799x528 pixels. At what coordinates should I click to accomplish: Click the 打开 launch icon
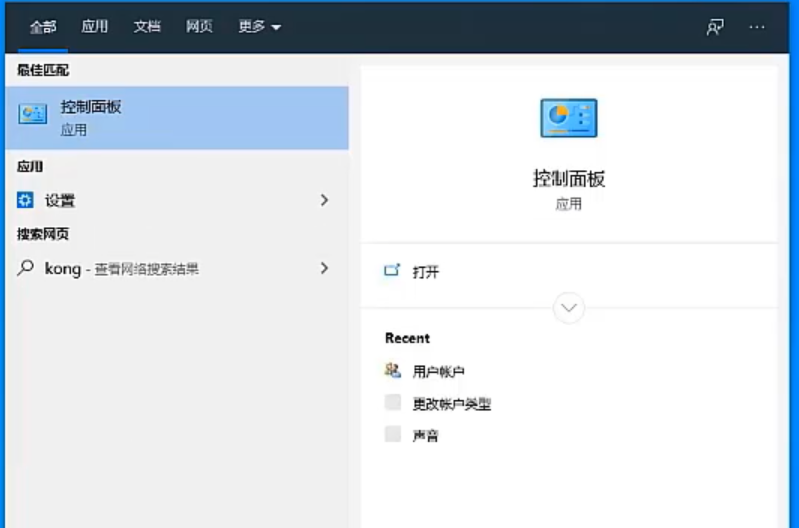[392, 271]
